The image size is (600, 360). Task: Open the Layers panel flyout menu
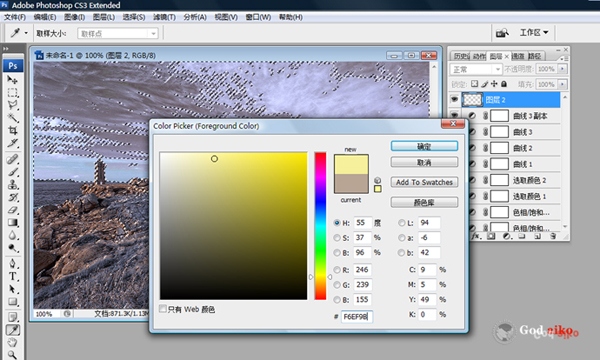tap(564, 59)
